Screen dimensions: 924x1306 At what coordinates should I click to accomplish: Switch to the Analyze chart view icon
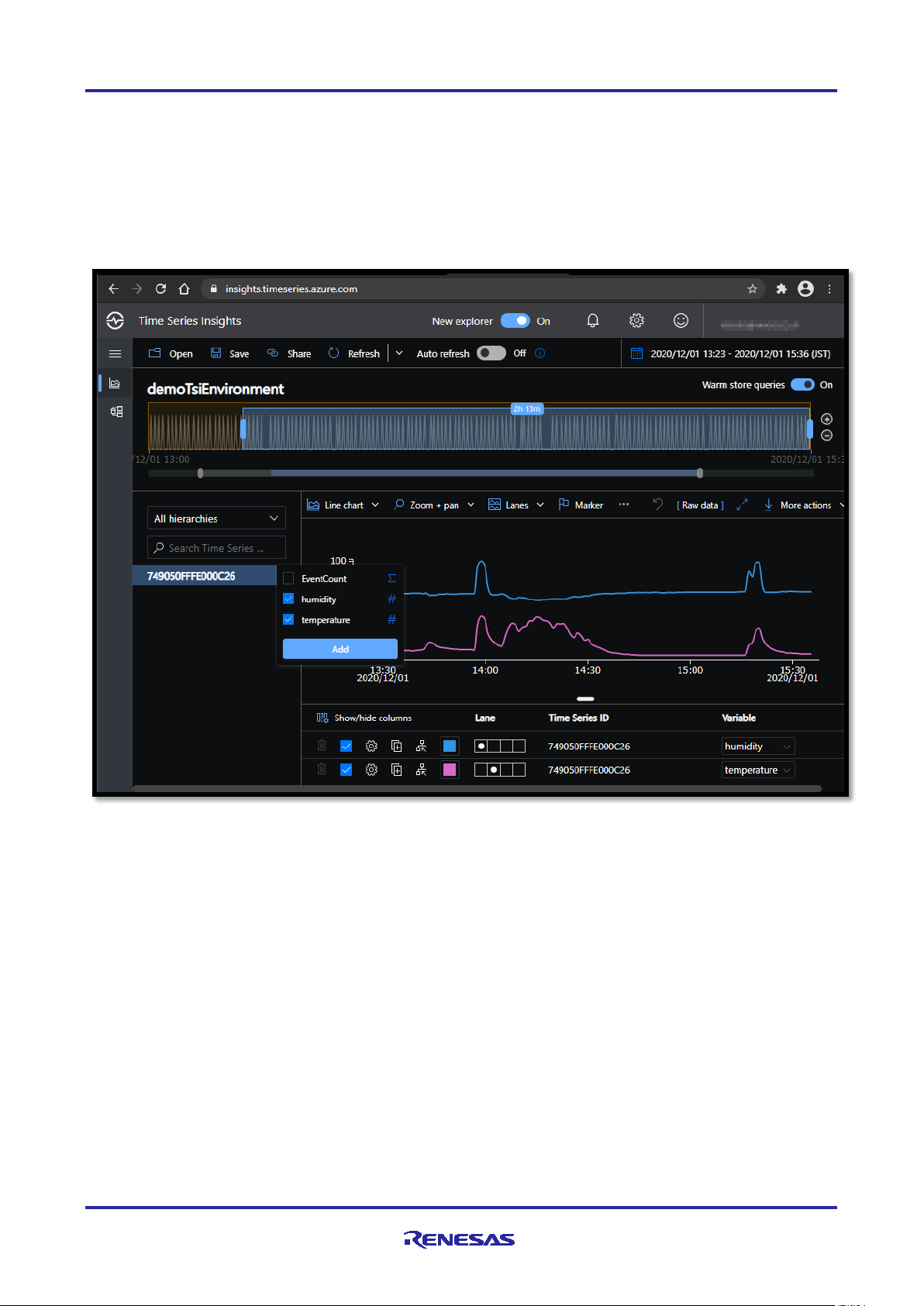(115, 383)
